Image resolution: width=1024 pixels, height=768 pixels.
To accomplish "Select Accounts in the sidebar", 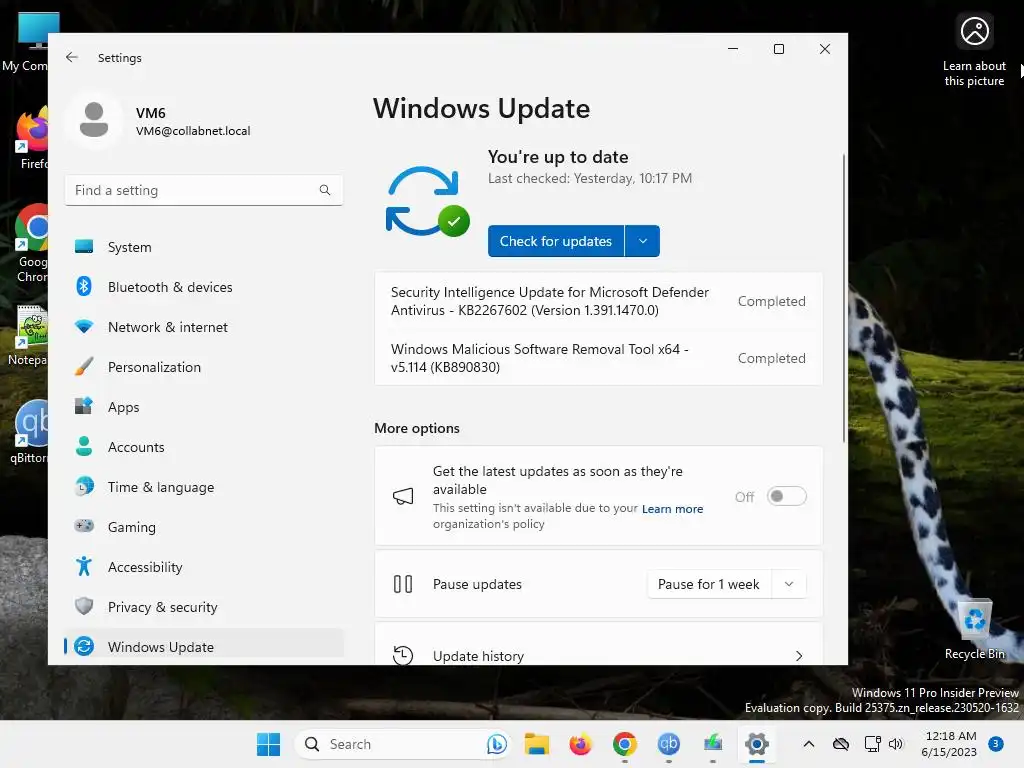I will coord(204,447).
